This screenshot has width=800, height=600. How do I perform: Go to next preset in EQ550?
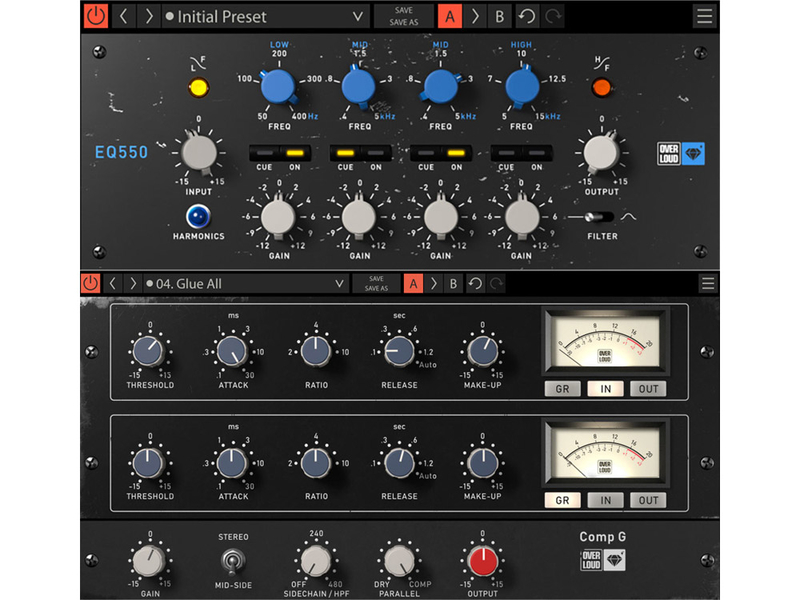[x=148, y=16]
